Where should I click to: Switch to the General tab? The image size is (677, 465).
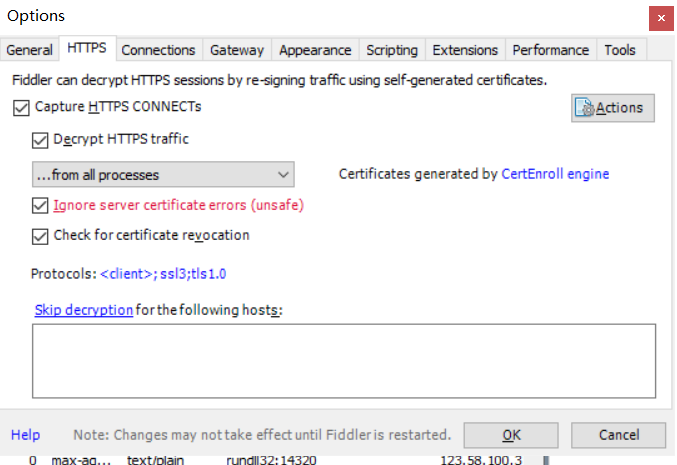(29, 50)
